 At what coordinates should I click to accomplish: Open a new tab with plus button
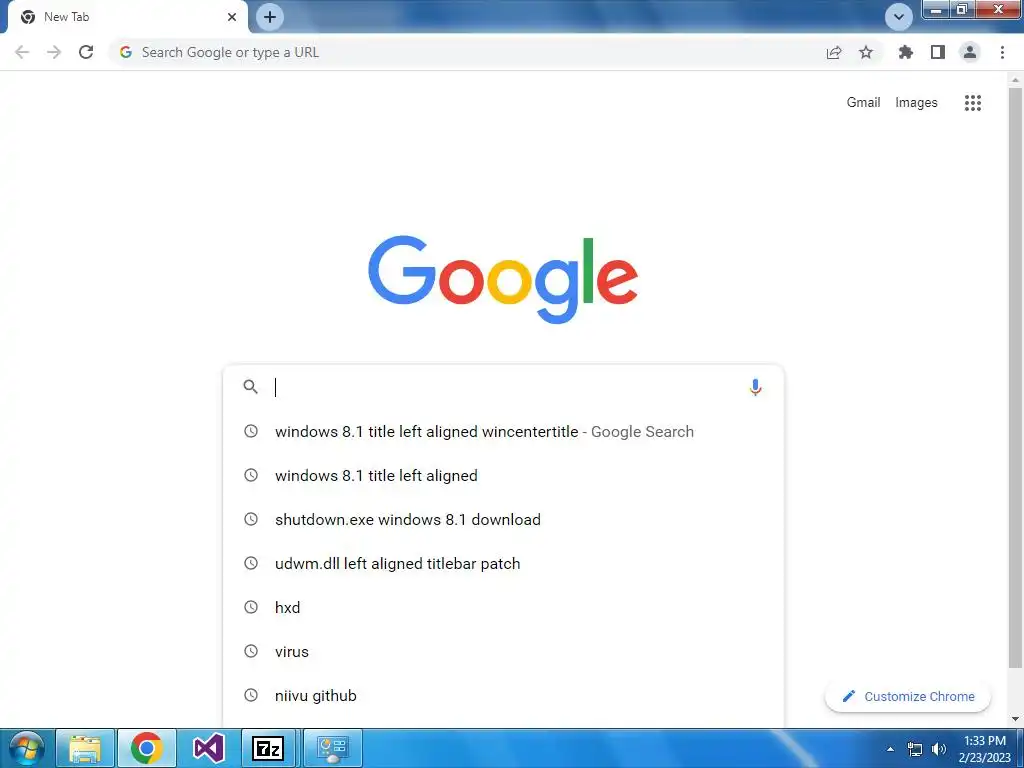click(270, 17)
